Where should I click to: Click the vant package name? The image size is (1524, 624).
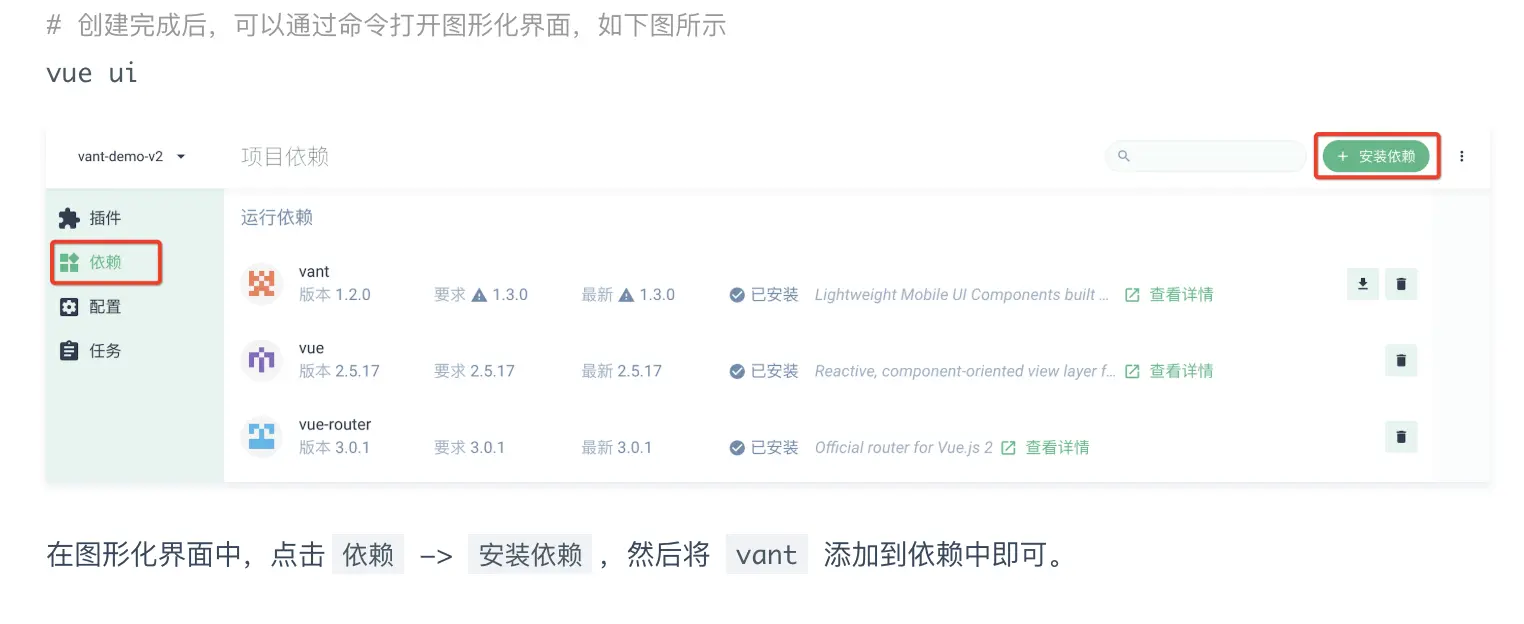tap(314, 272)
